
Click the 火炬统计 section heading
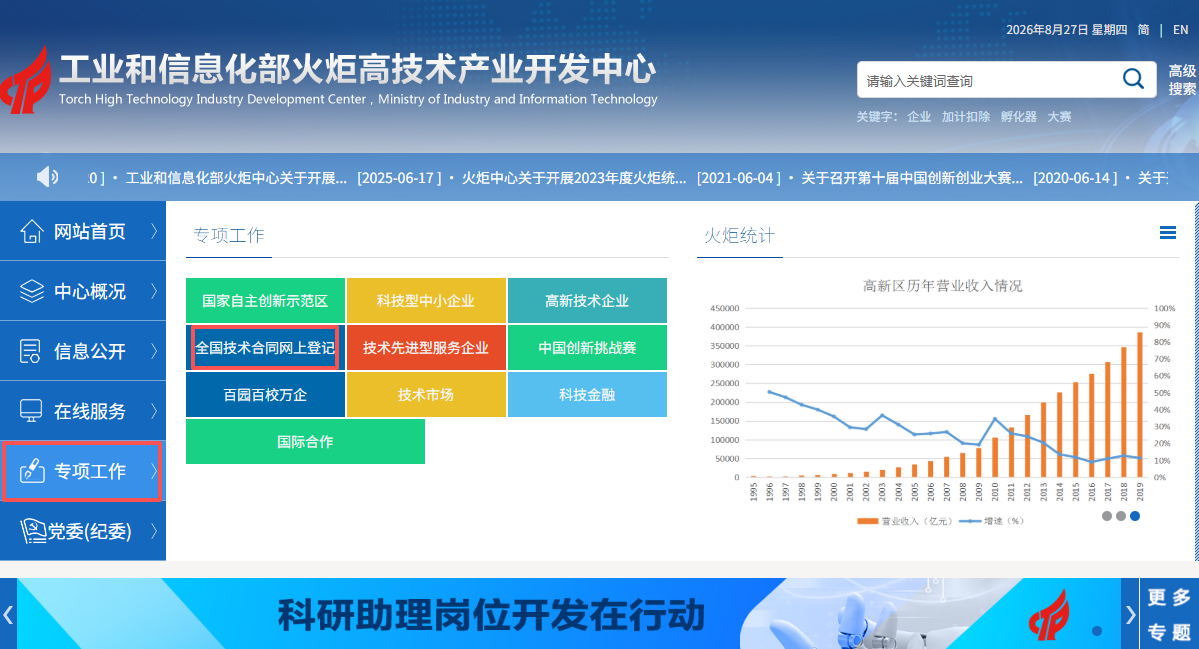pyautogui.click(x=739, y=235)
